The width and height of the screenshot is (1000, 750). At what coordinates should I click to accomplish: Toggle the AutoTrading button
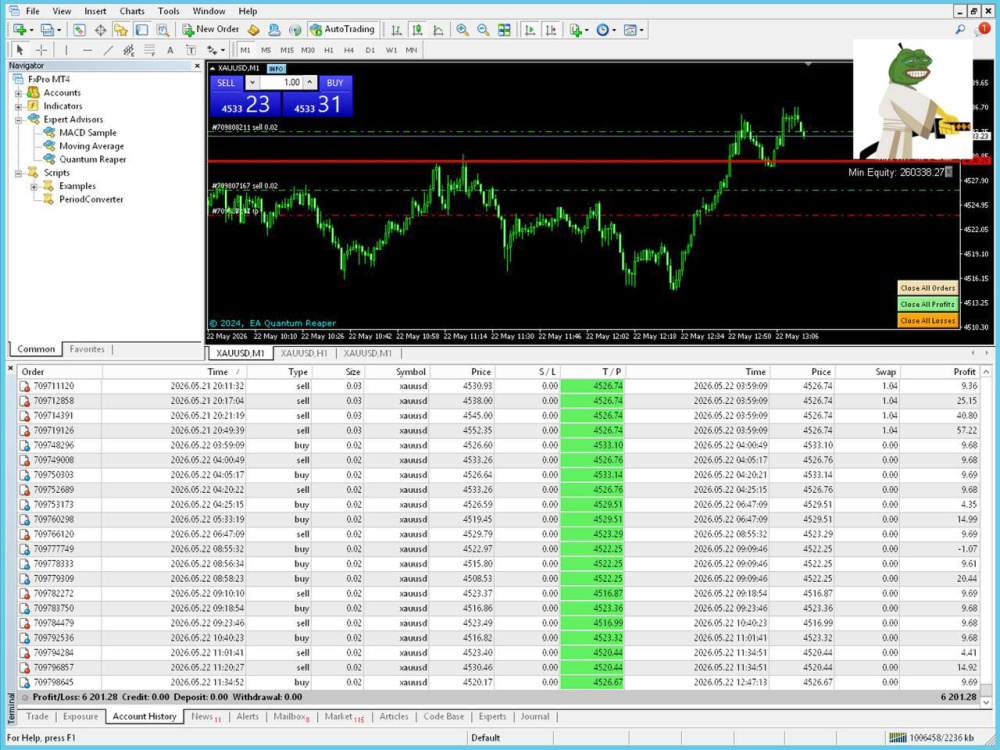point(342,29)
